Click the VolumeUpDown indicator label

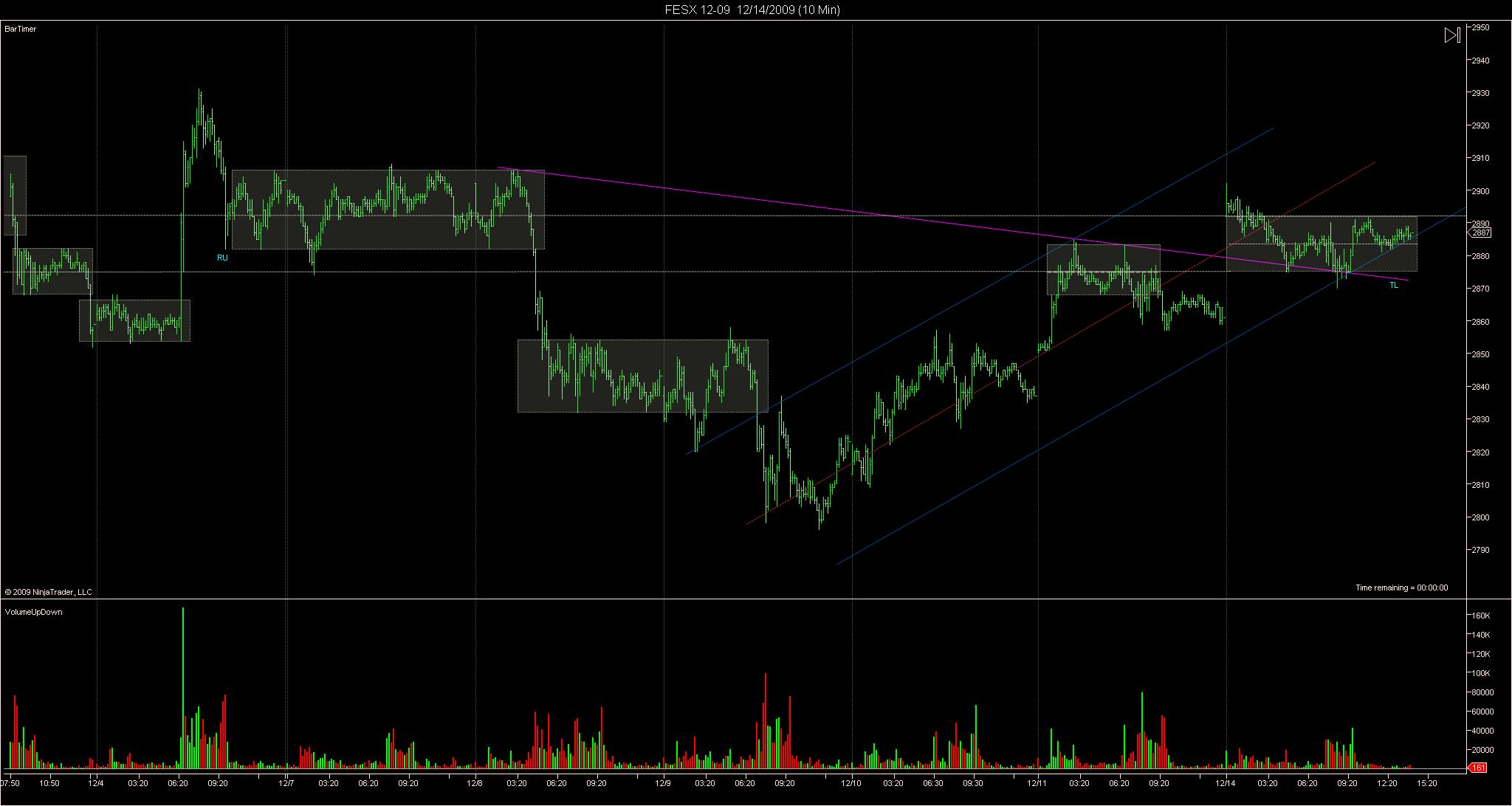coord(33,612)
